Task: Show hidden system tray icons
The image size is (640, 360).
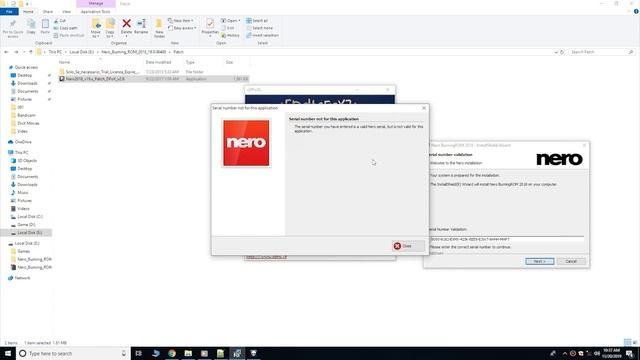Action: (565, 353)
